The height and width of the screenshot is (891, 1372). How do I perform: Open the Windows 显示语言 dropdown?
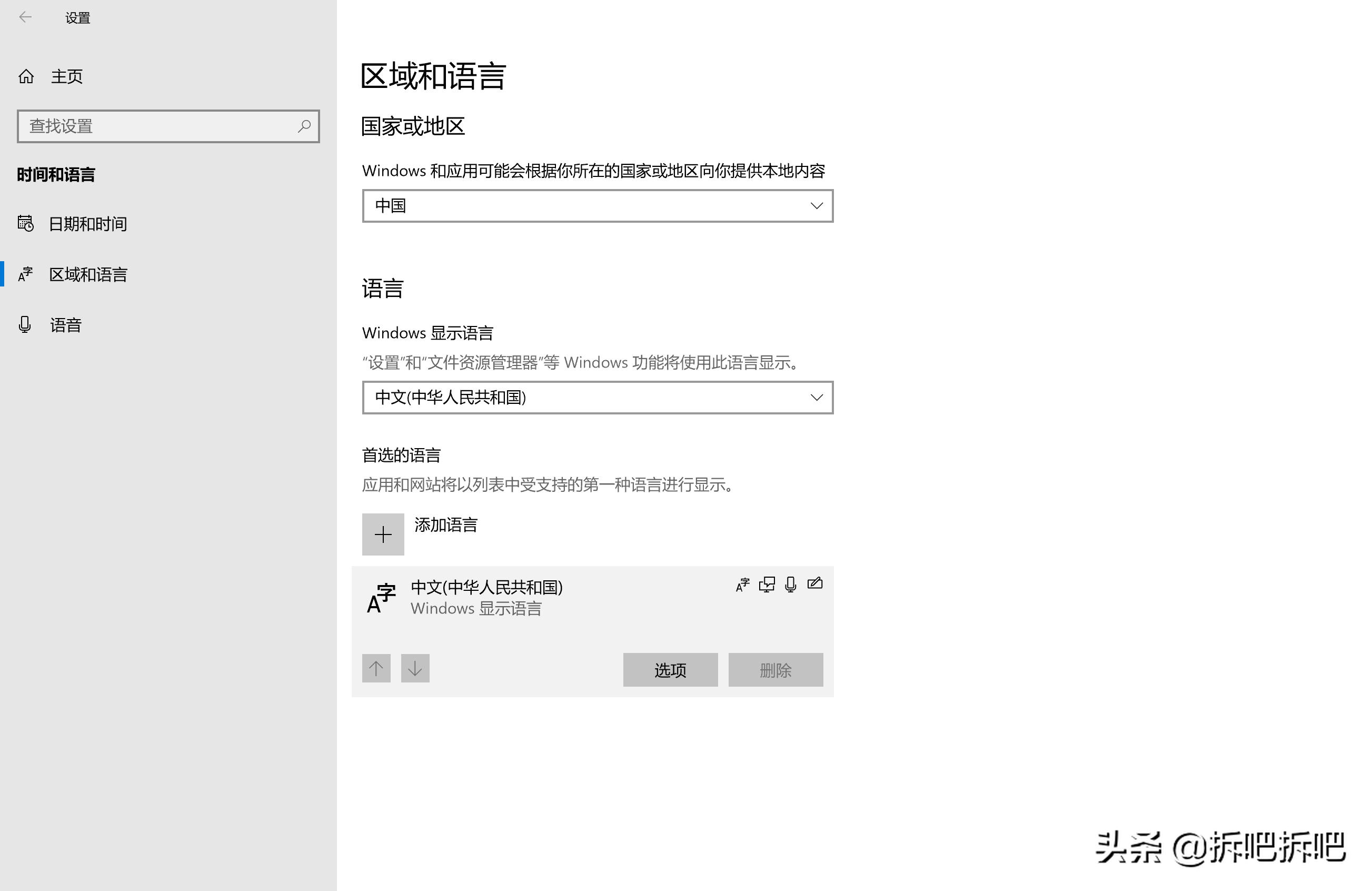click(x=597, y=398)
